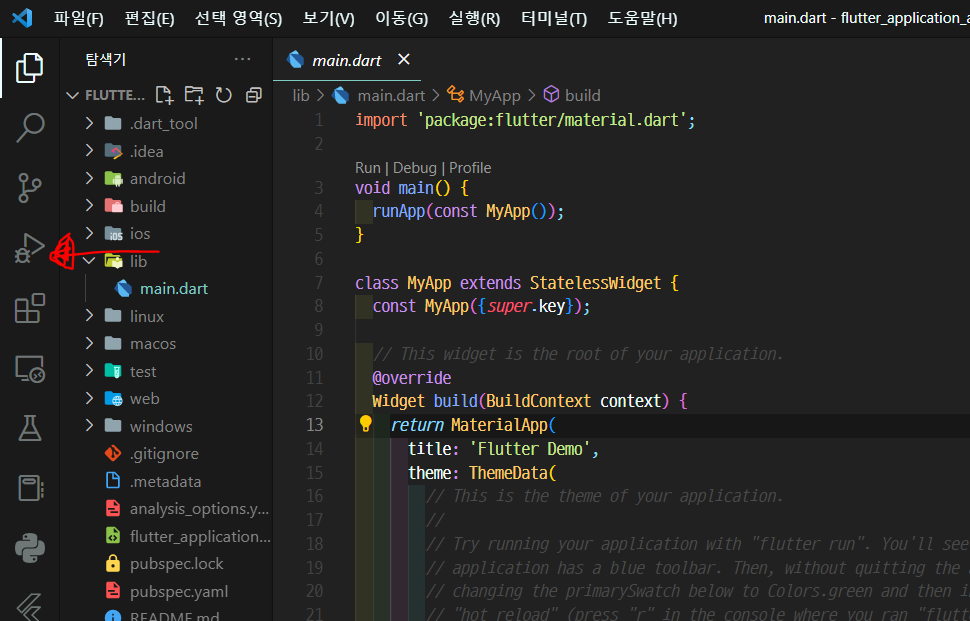Viewport: 970px width, 621px height.
Task: Click the pubspec.lock lock icon
Action: pos(113,563)
